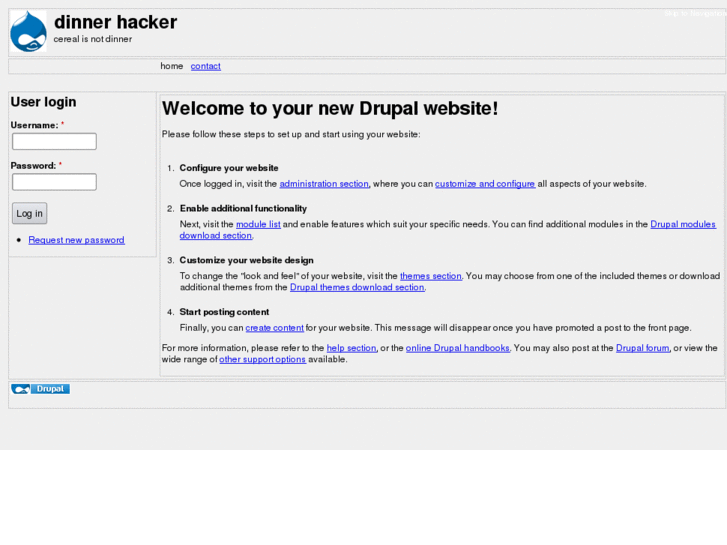Open the administration section link
Viewport: 727px width, 545px height.
324,184
